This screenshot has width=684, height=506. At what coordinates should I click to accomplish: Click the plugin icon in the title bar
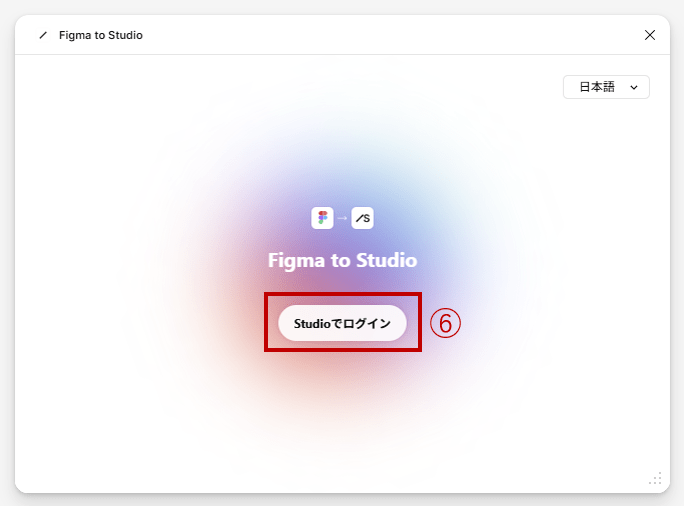[x=43, y=35]
